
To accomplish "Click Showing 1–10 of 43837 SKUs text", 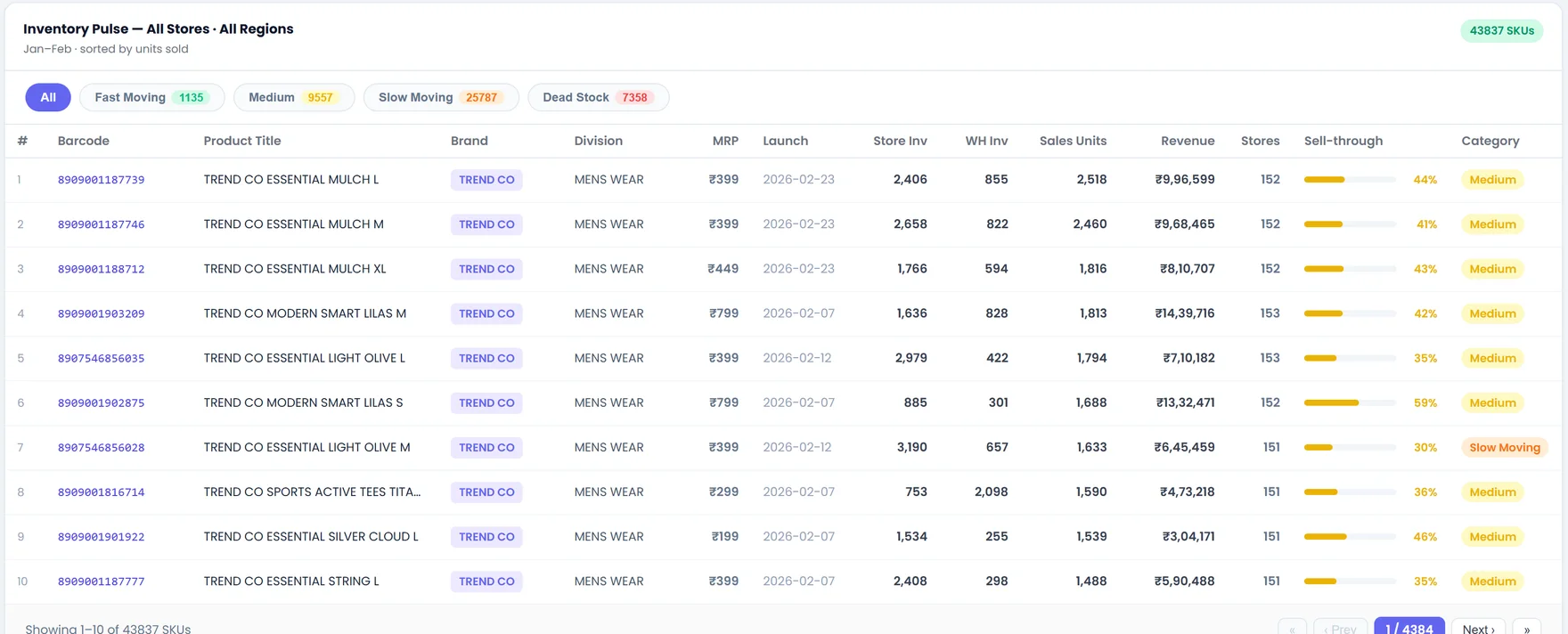I will pyautogui.click(x=108, y=628).
